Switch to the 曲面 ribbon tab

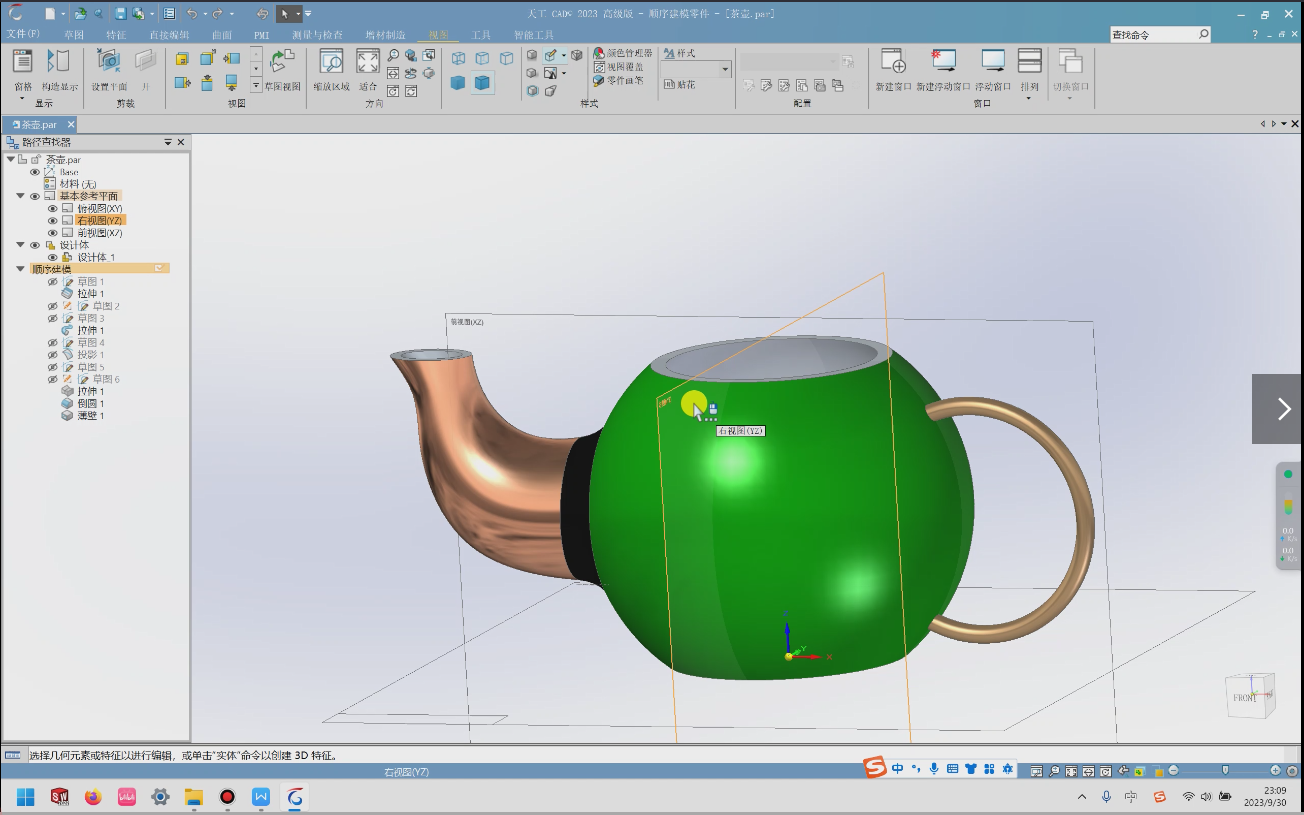pyautogui.click(x=221, y=35)
